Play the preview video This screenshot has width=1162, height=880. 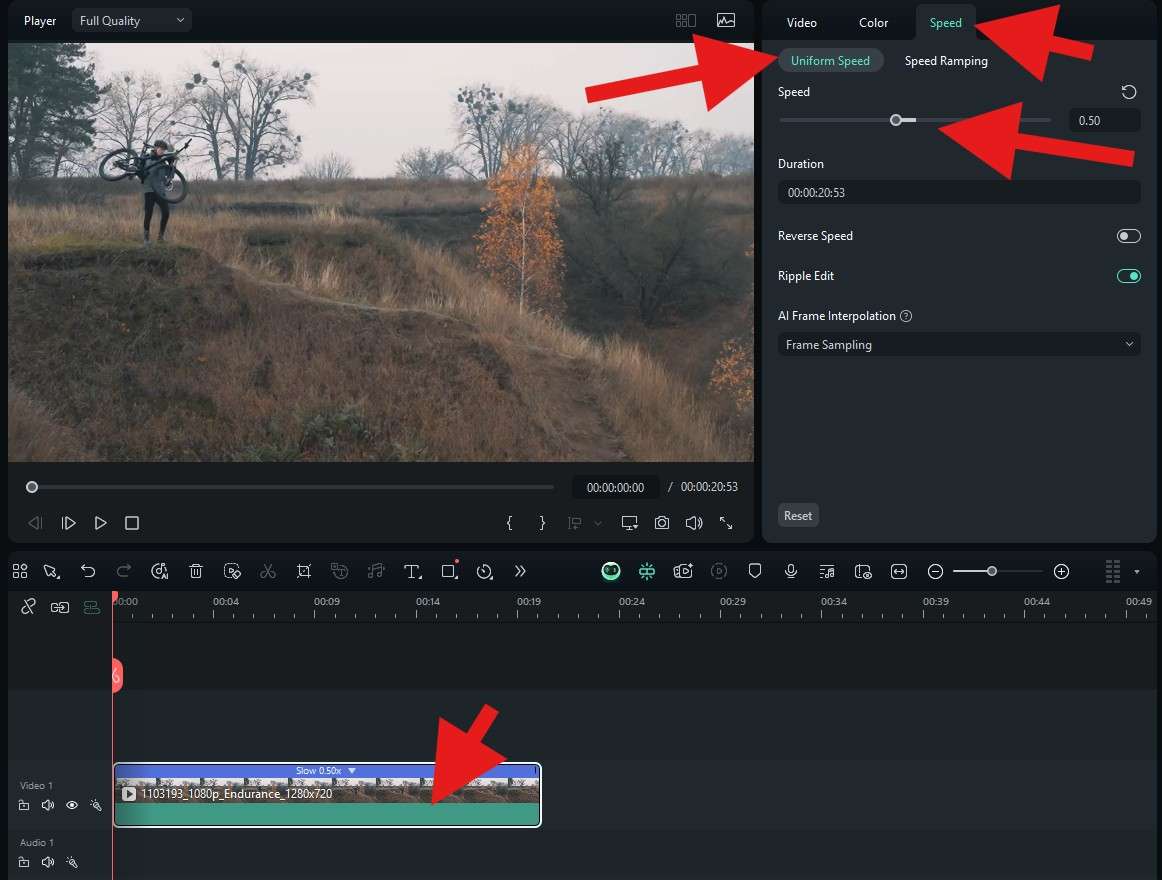tap(100, 523)
